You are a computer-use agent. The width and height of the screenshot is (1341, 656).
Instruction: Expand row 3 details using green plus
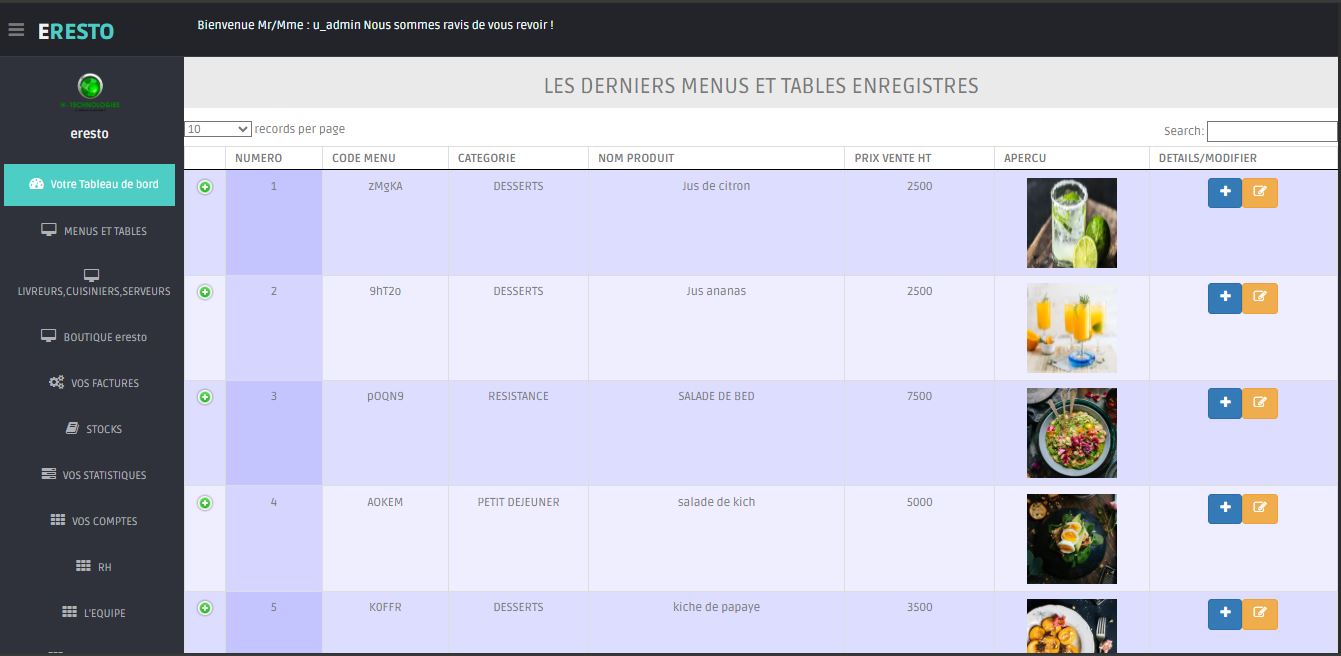[205, 397]
